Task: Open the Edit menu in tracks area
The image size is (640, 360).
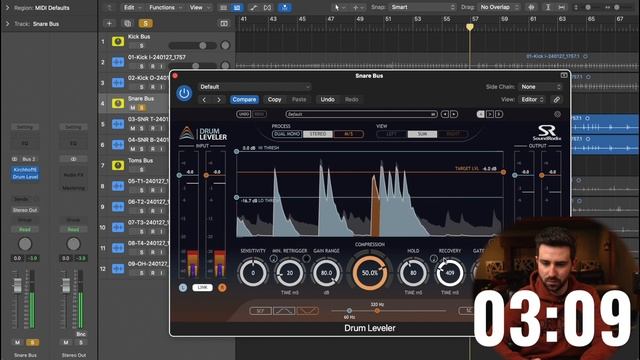Action: click(132, 7)
